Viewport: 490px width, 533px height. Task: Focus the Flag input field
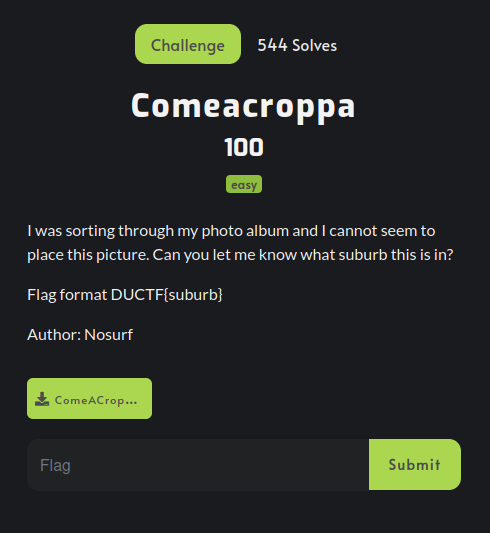pyautogui.click(x=198, y=465)
